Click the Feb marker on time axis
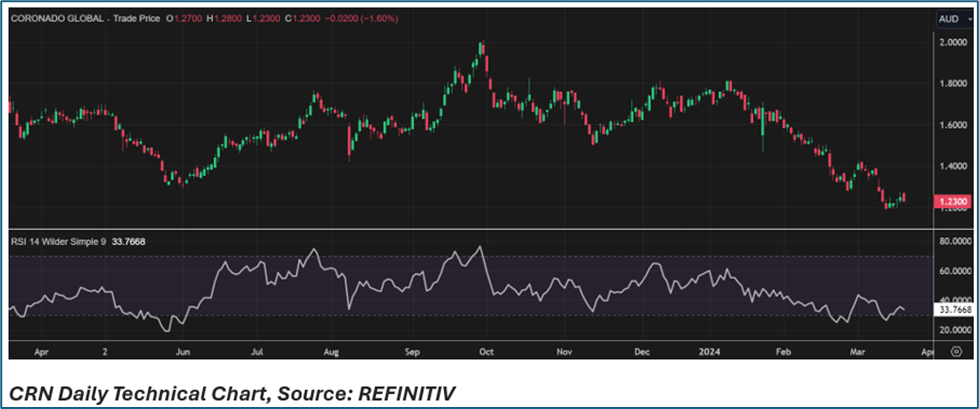Image resolution: width=979 pixels, height=409 pixels. [x=784, y=352]
